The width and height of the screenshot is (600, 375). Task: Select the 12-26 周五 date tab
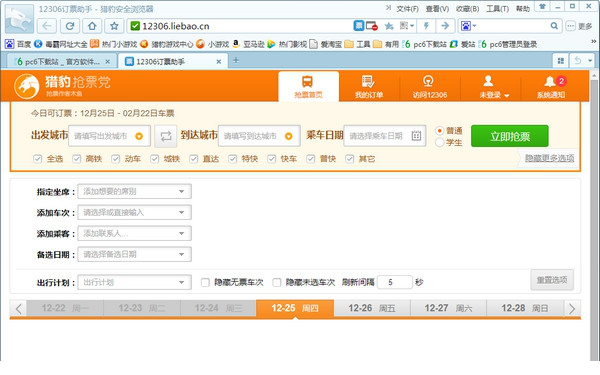pos(372,308)
